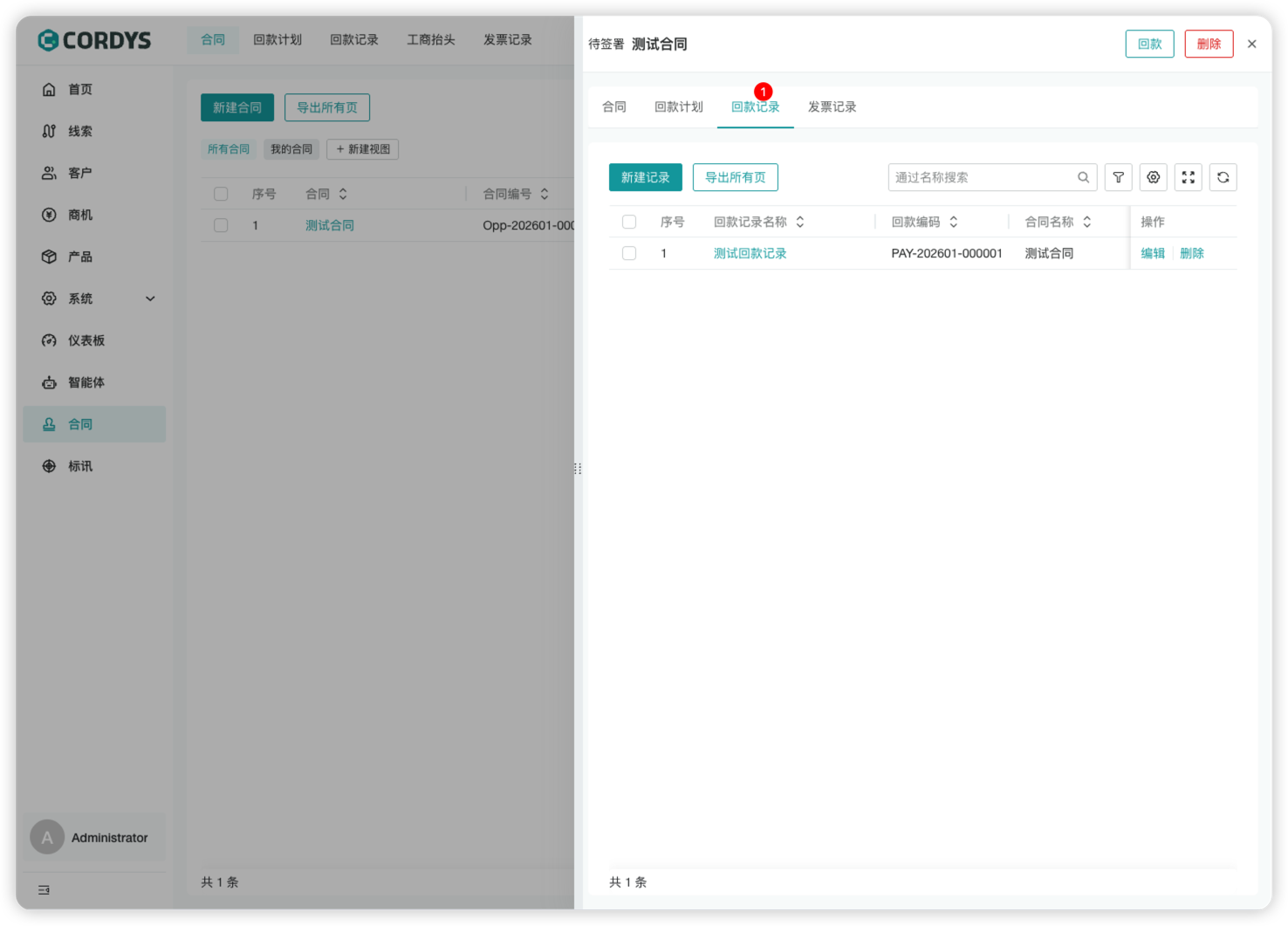
Task: Click the 通过名称搜索 search field
Action: click(982, 177)
